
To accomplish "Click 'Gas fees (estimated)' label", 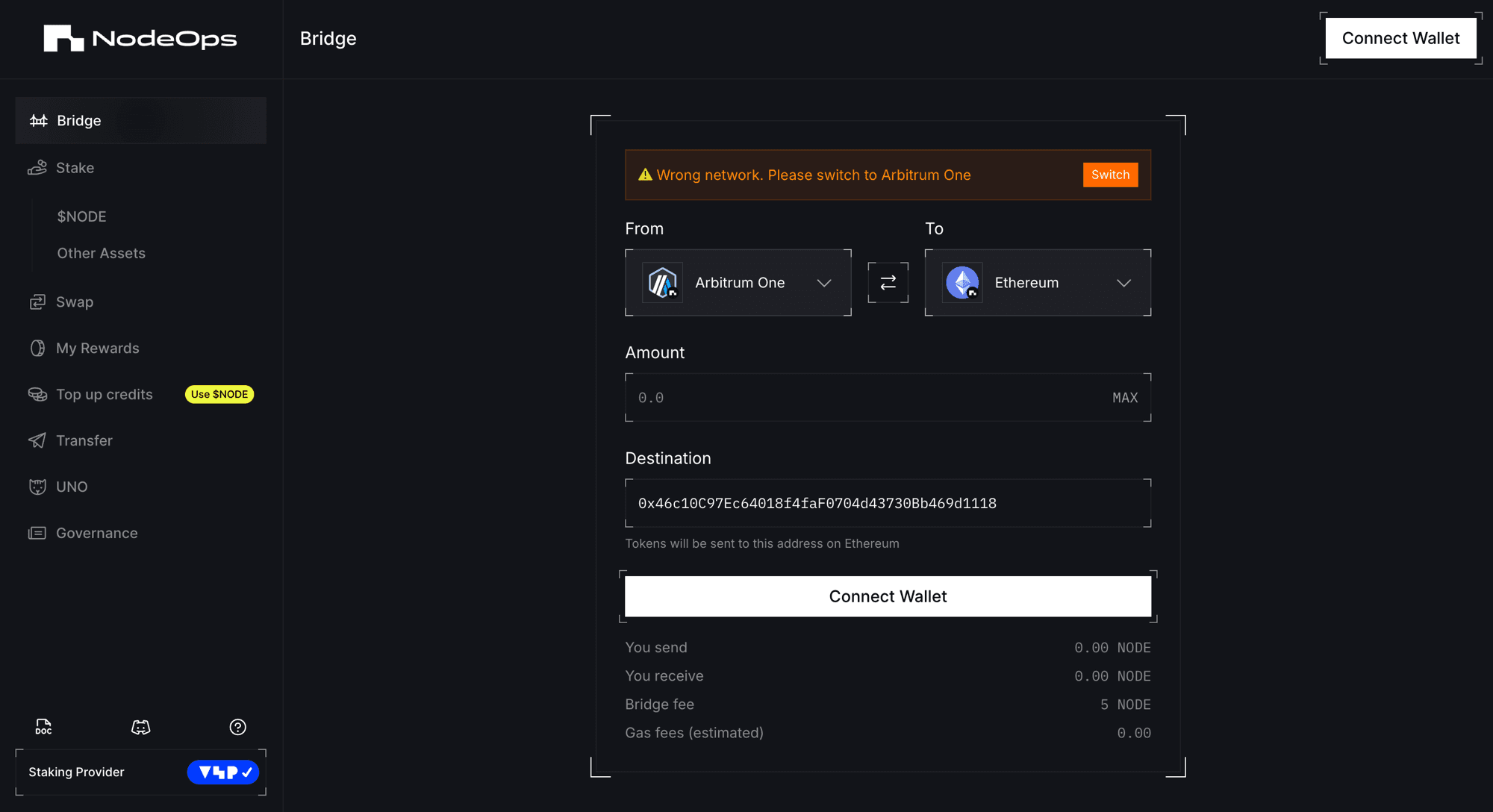I will (694, 733).
